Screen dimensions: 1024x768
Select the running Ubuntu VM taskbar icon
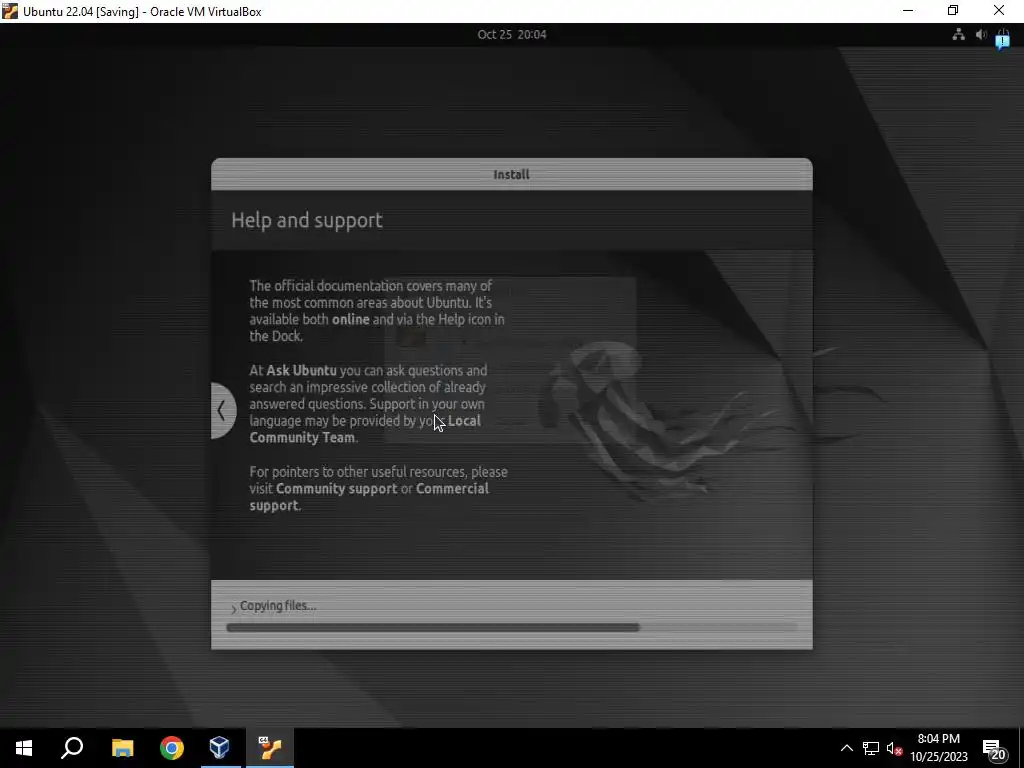pos(270,748)
